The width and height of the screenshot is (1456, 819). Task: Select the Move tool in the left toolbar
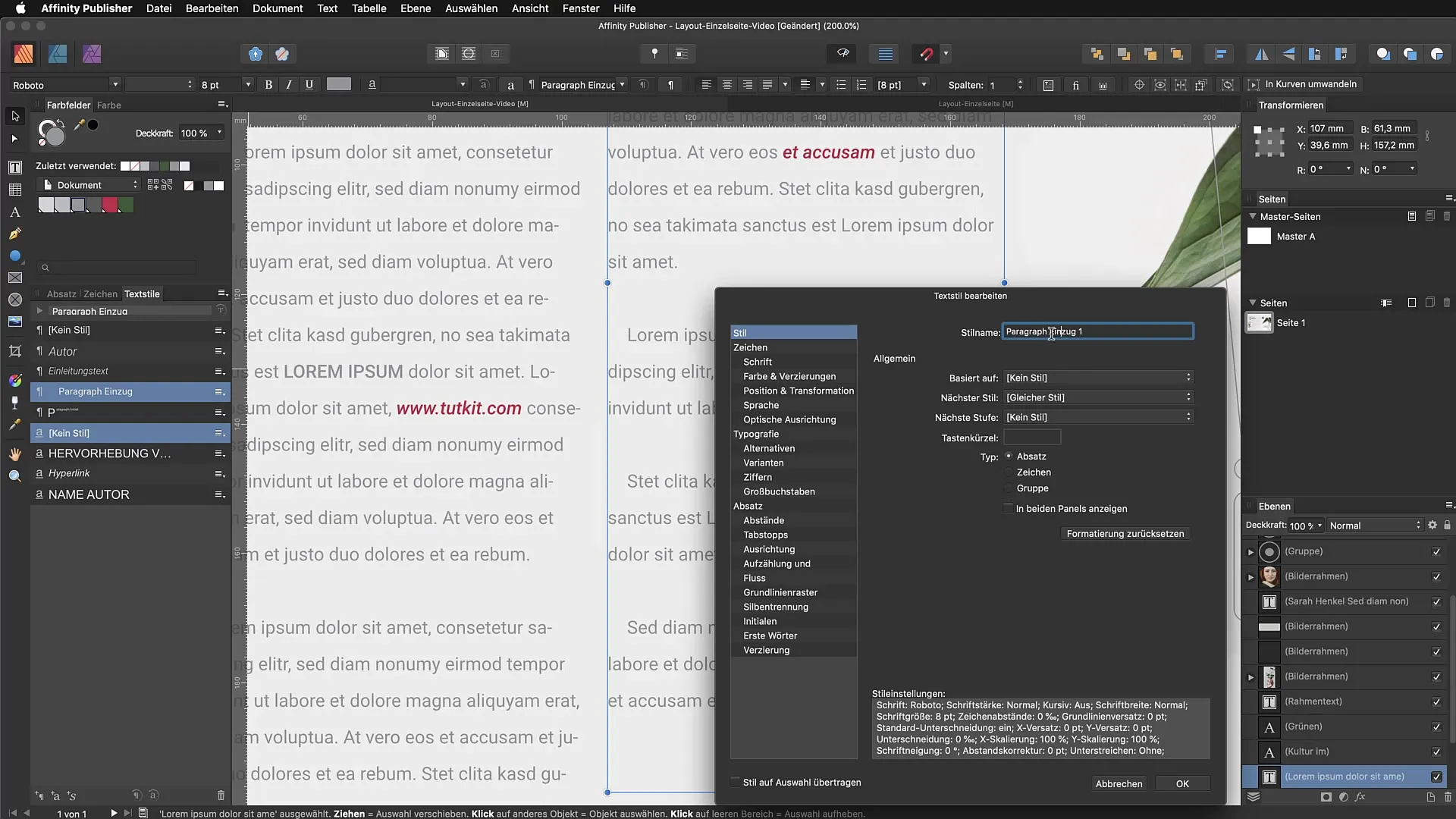[15, 116]
